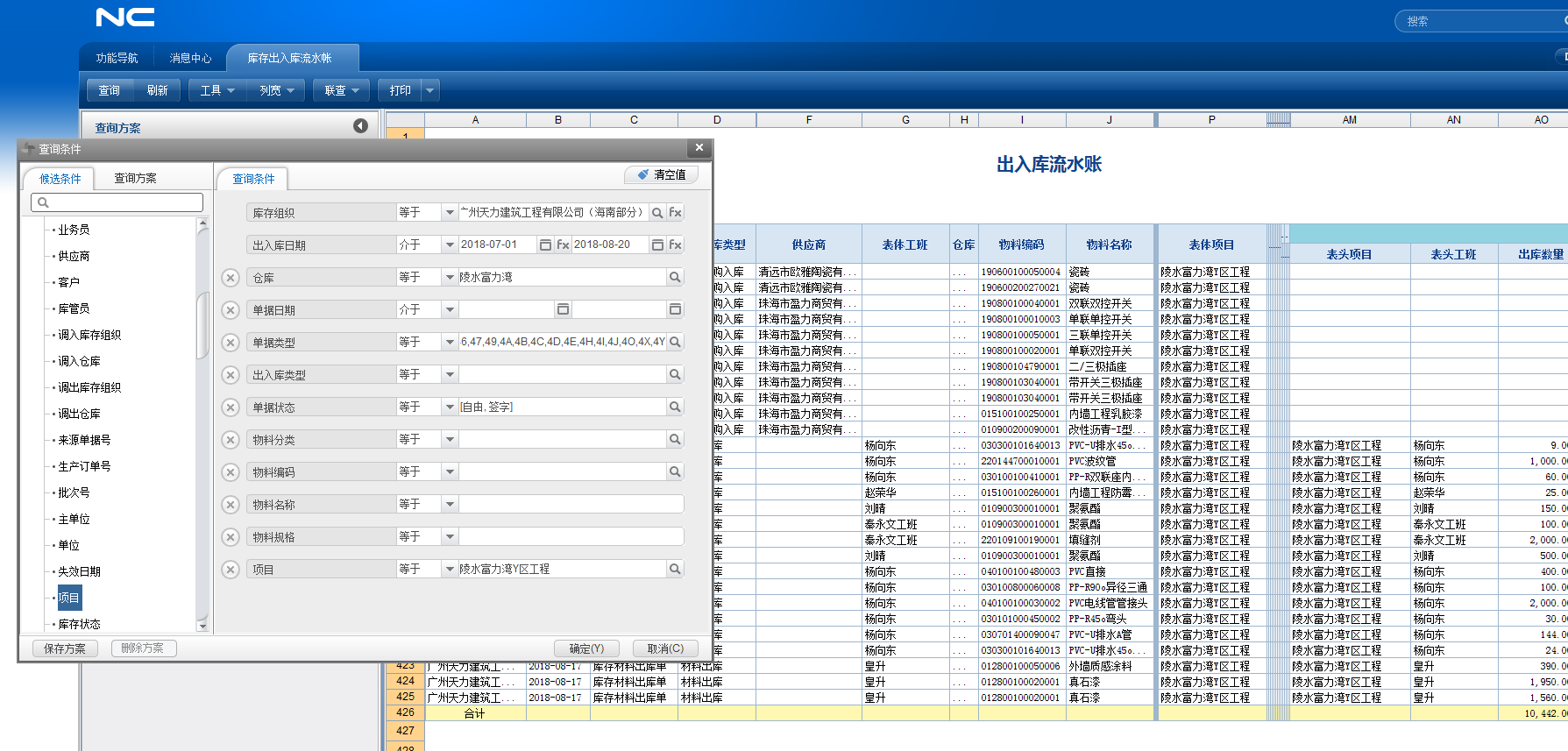Open 功能导航 tab
This screenshot has width=1568, height=751.
point(117,58)
